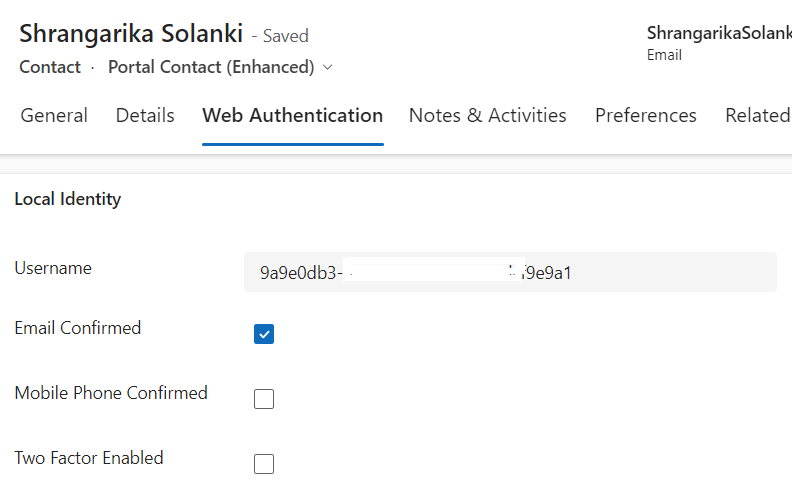Click the Saved status indicator

click(285, 36)
